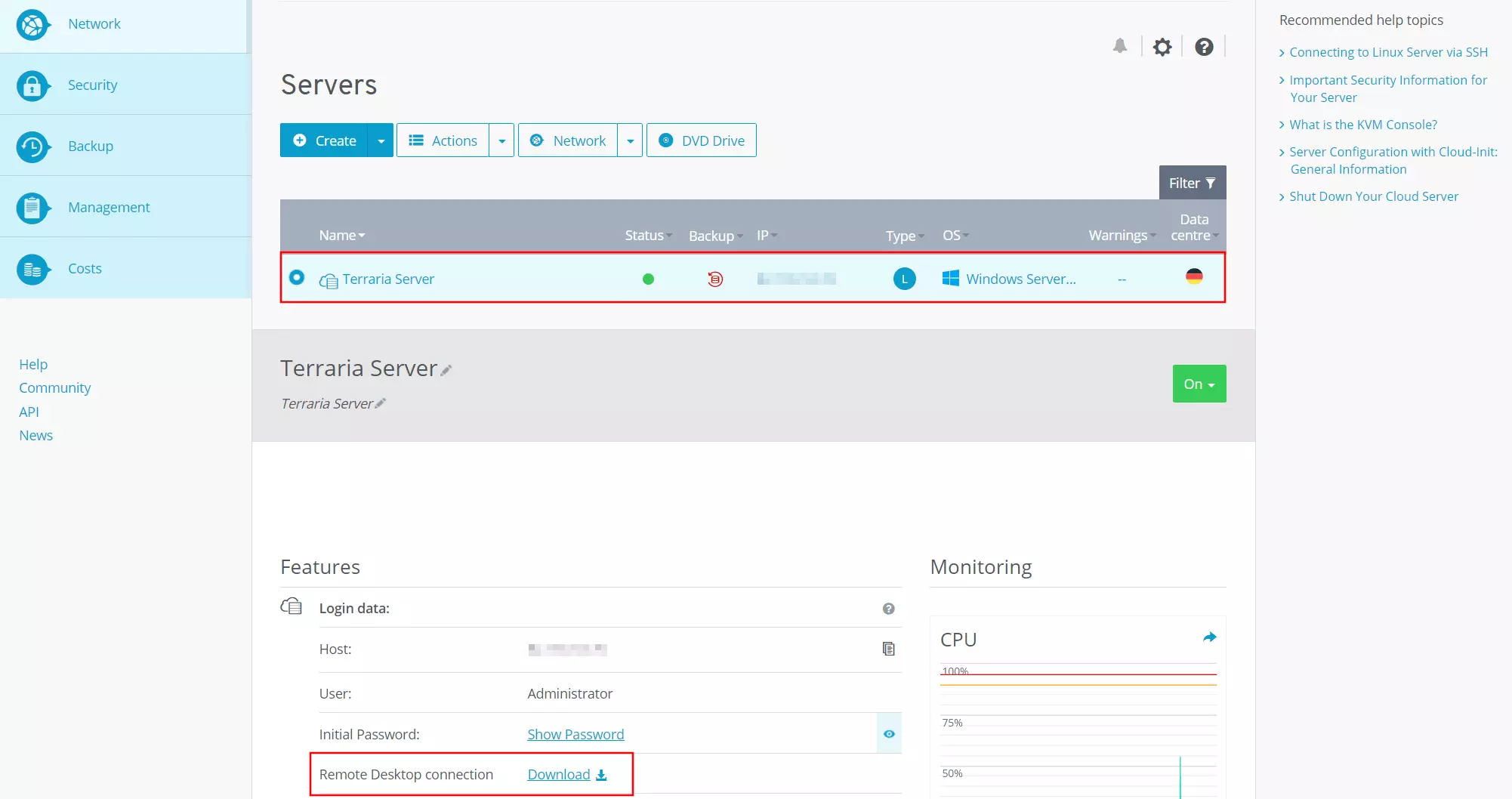Download the Remote Desktop connection file
This screenshot has height=799, width=1512.
pos(567,774)
